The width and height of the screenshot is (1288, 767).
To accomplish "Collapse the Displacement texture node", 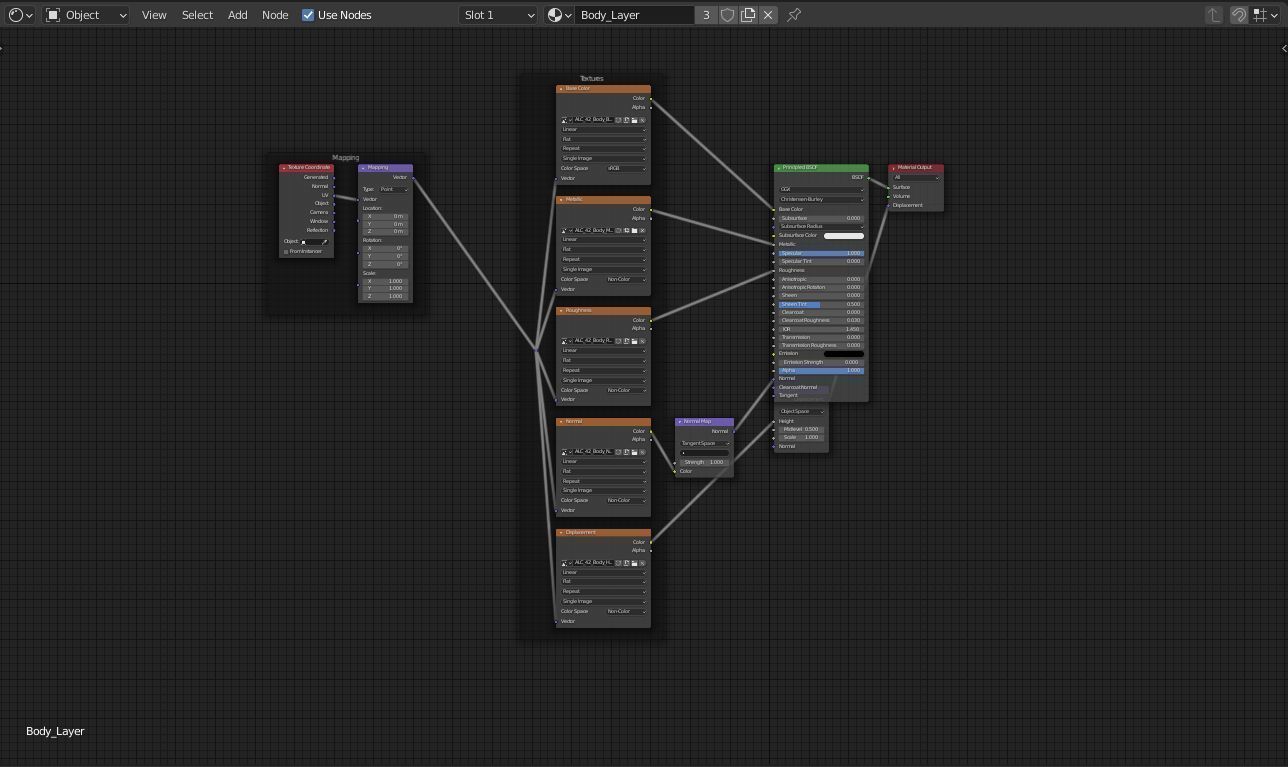I will [561, 533].
